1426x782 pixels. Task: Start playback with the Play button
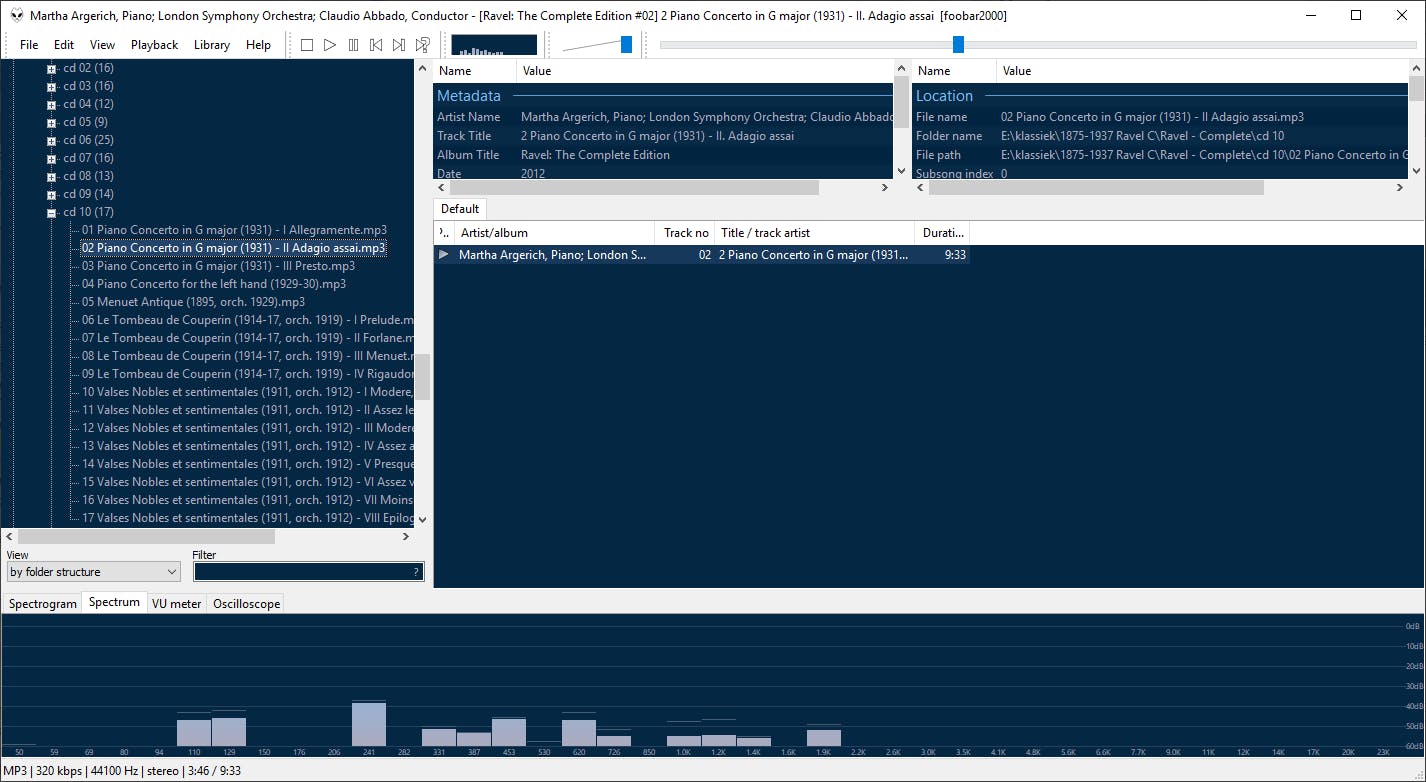(x=330, y=45)
